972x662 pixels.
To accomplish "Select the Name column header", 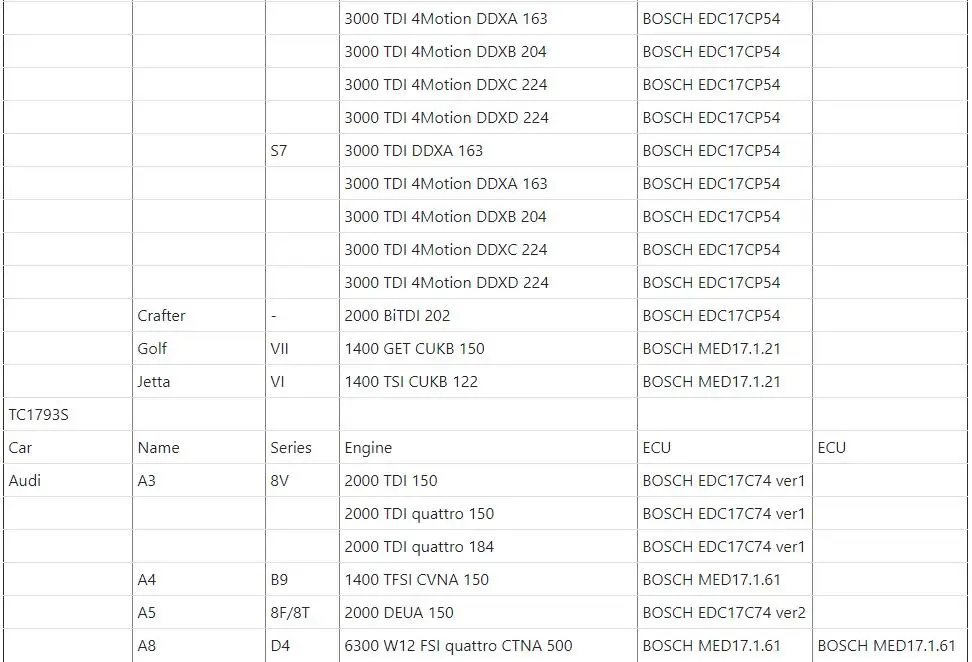I will [x=198, y=448].
